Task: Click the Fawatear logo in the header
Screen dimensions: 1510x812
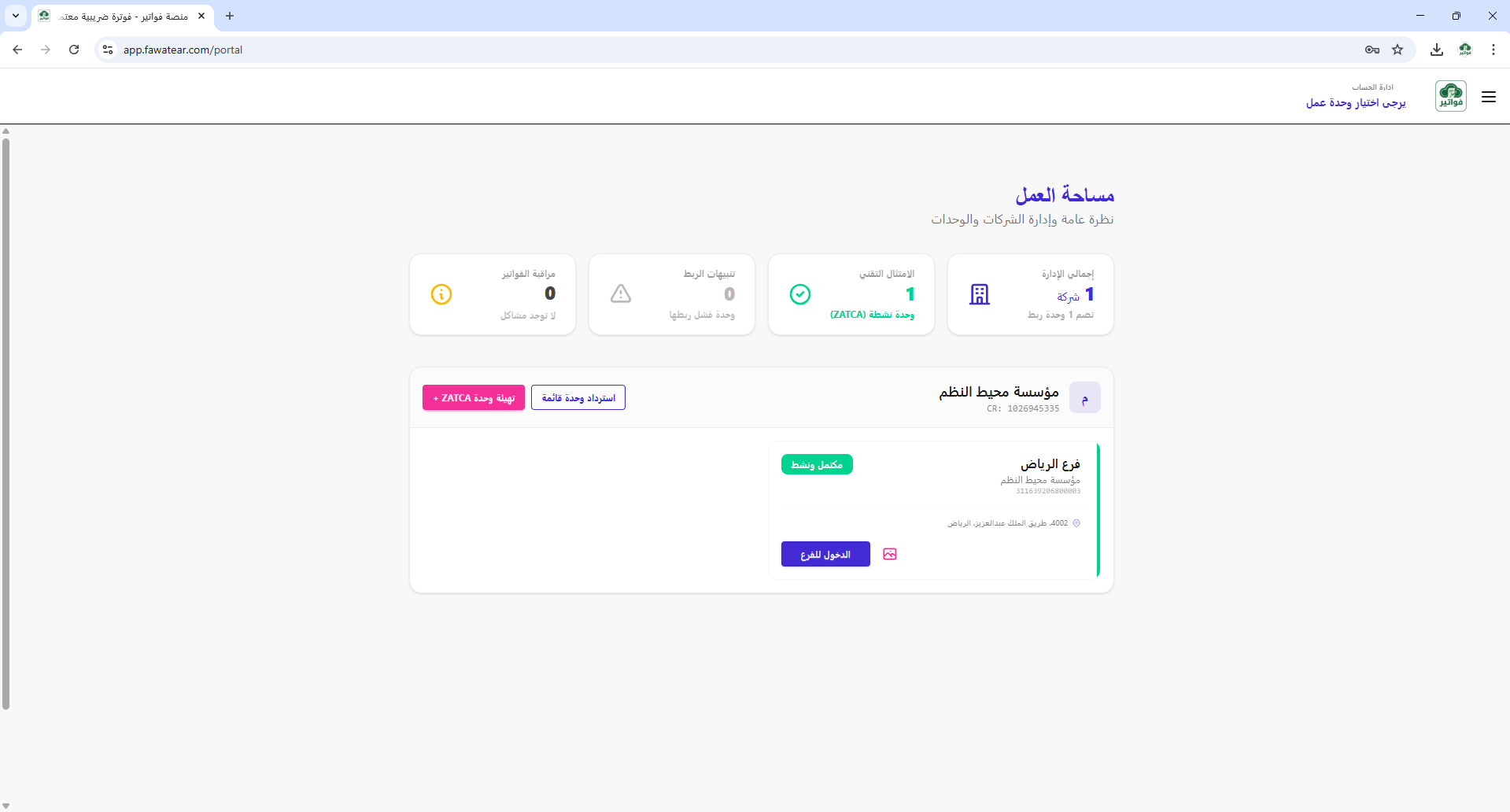Action: click(x=1450, y=96)
